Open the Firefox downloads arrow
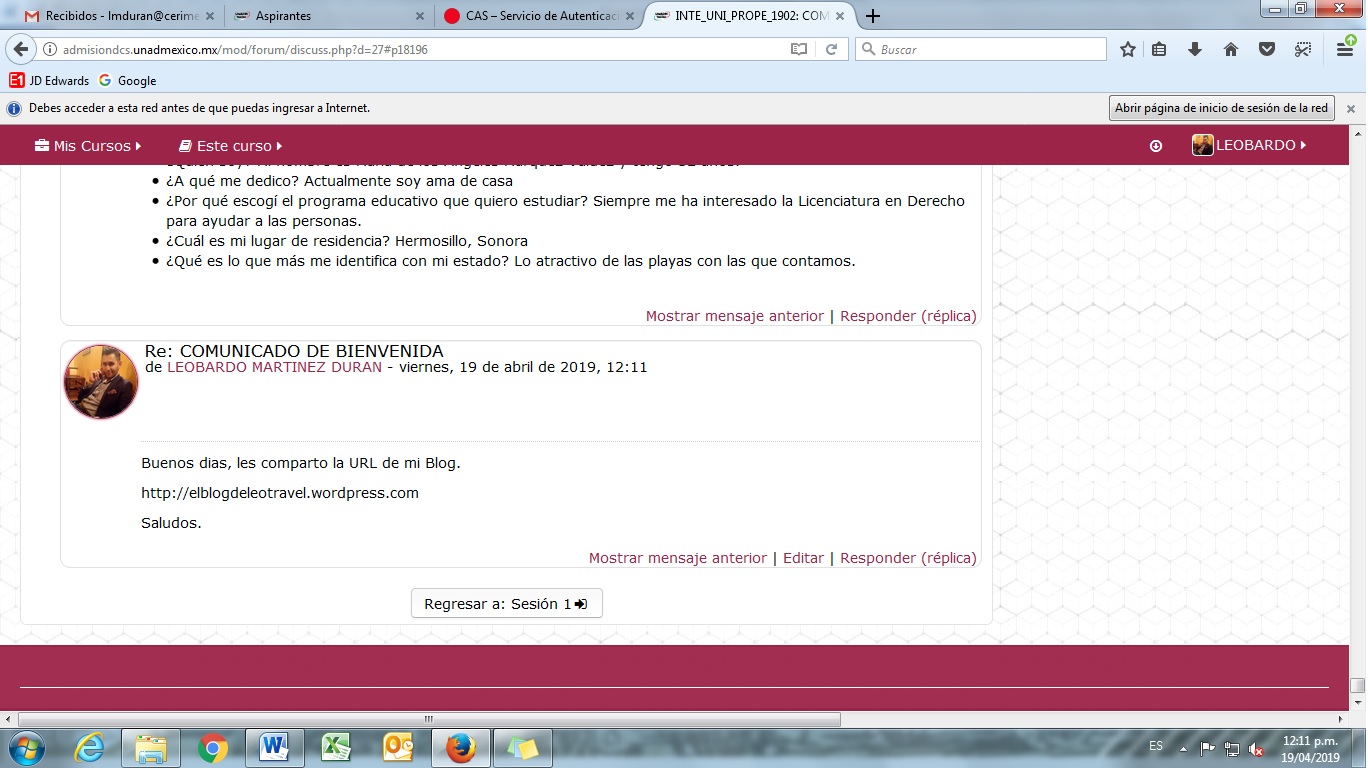Viewport: 1368px width, 768px height. pyautogui.click(x=1194, y=49)
